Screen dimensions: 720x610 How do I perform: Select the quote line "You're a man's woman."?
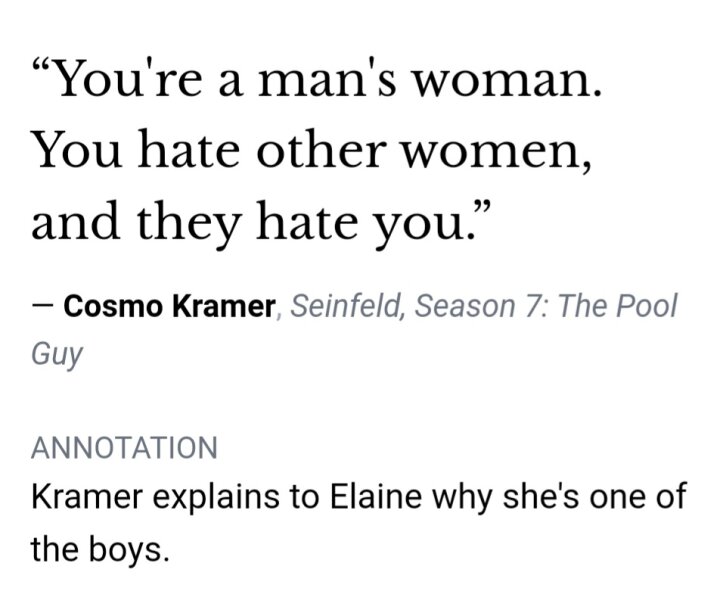tap(316, 82)
